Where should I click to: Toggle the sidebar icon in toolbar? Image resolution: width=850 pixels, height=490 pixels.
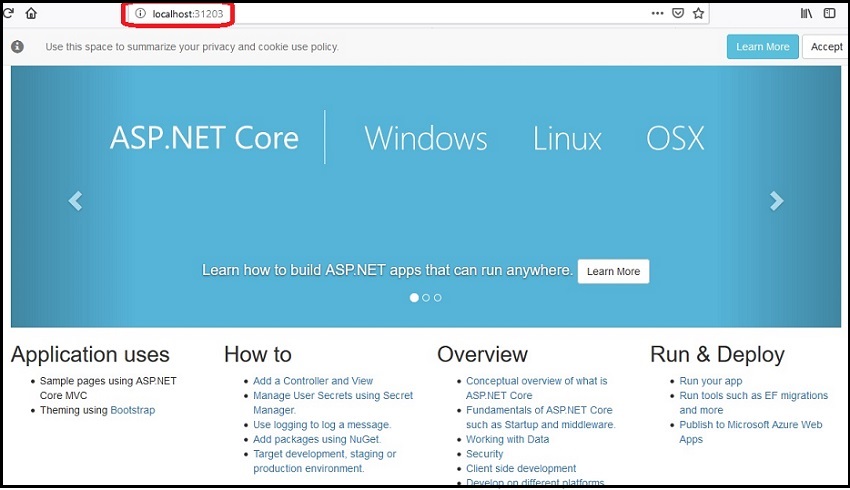pos(829,13)
